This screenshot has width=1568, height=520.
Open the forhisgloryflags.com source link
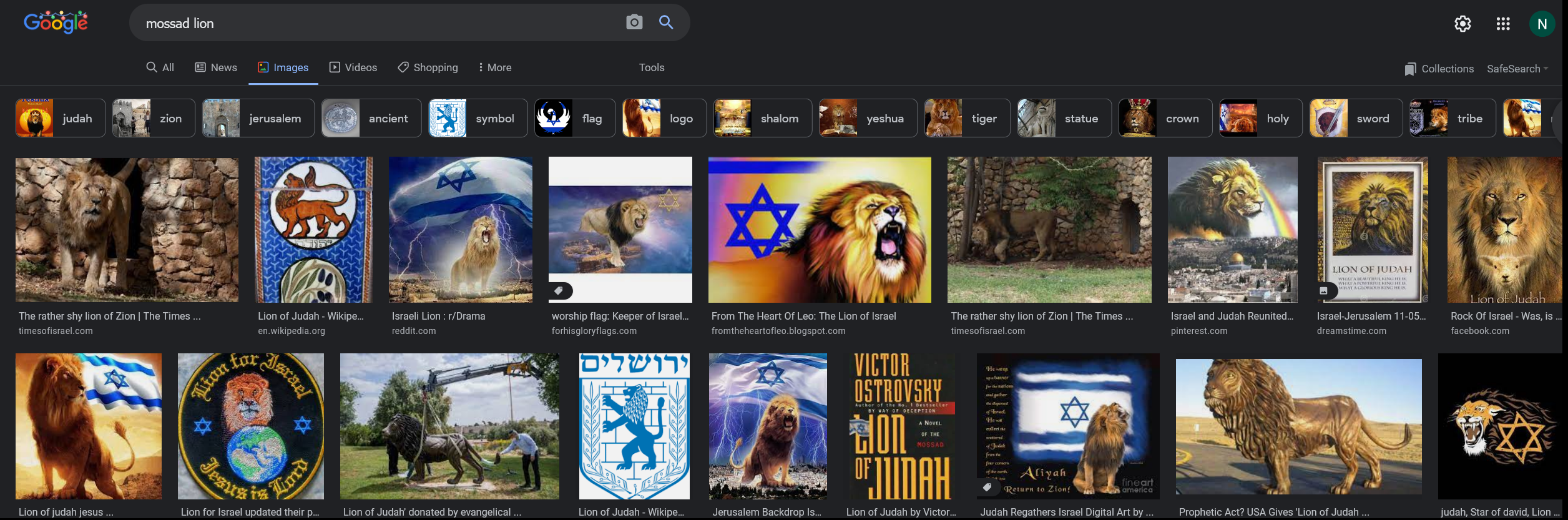point(594,331)
